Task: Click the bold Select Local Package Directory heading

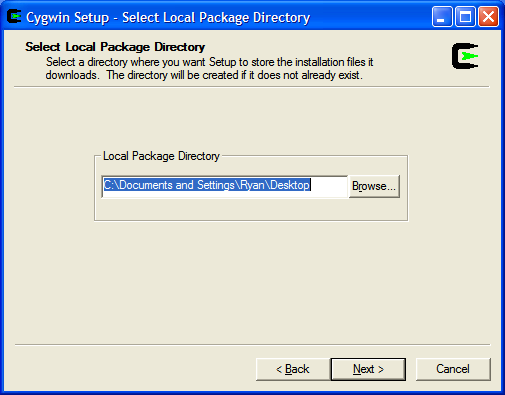Action: [x=115, y=47]
